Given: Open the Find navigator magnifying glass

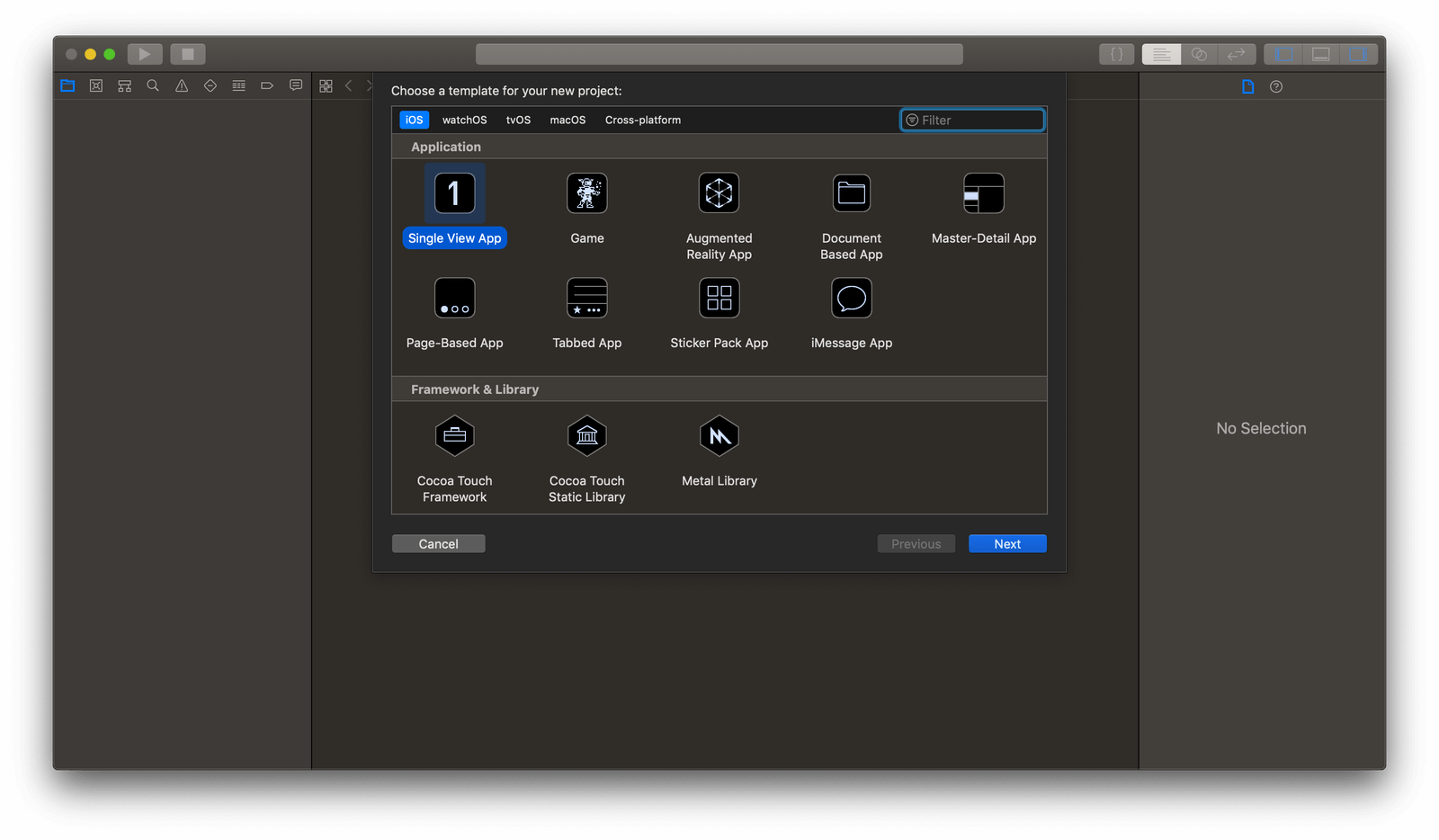Looking at the screenshot, I should 153,85.
